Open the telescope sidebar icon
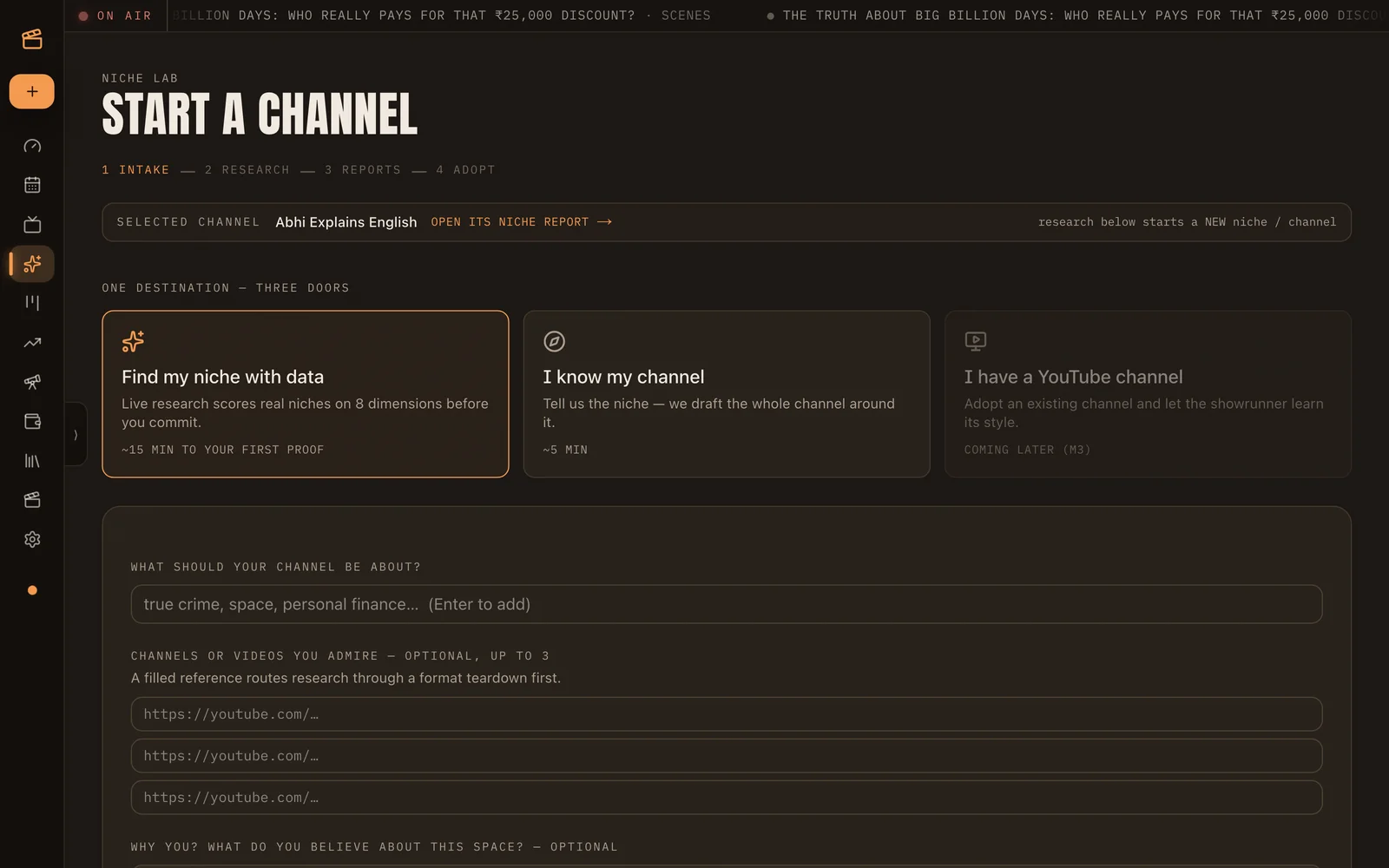1389x868 pixels. (x=32, y=382)
